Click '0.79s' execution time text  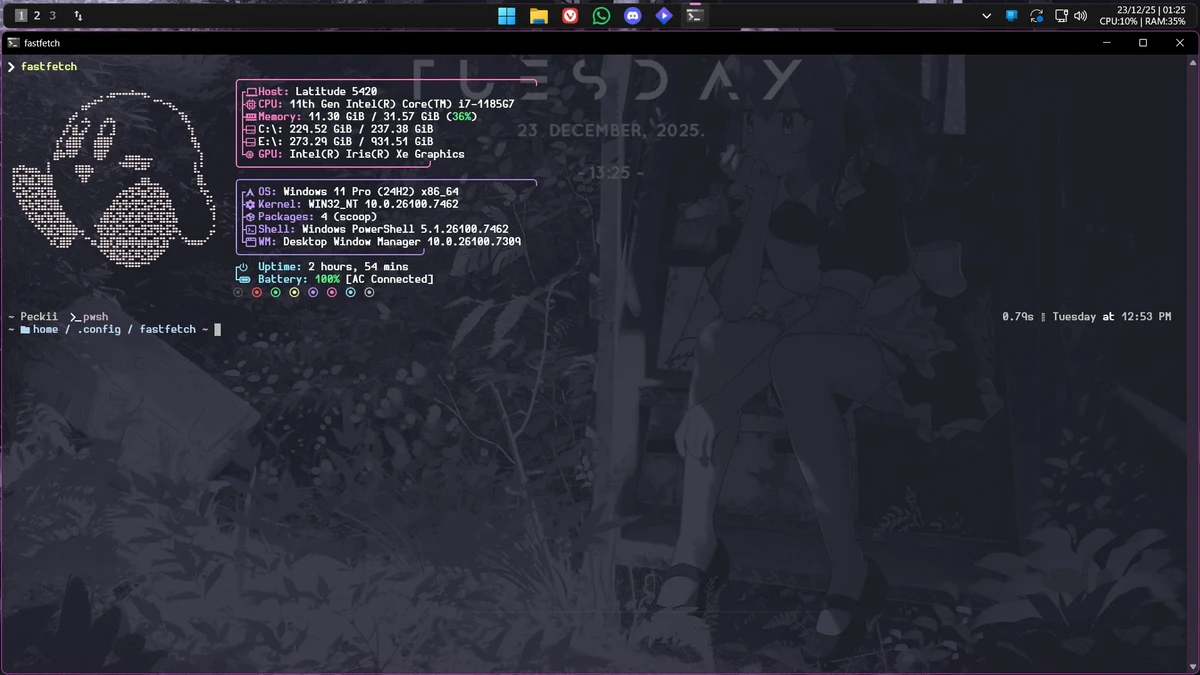point(1018,317)
